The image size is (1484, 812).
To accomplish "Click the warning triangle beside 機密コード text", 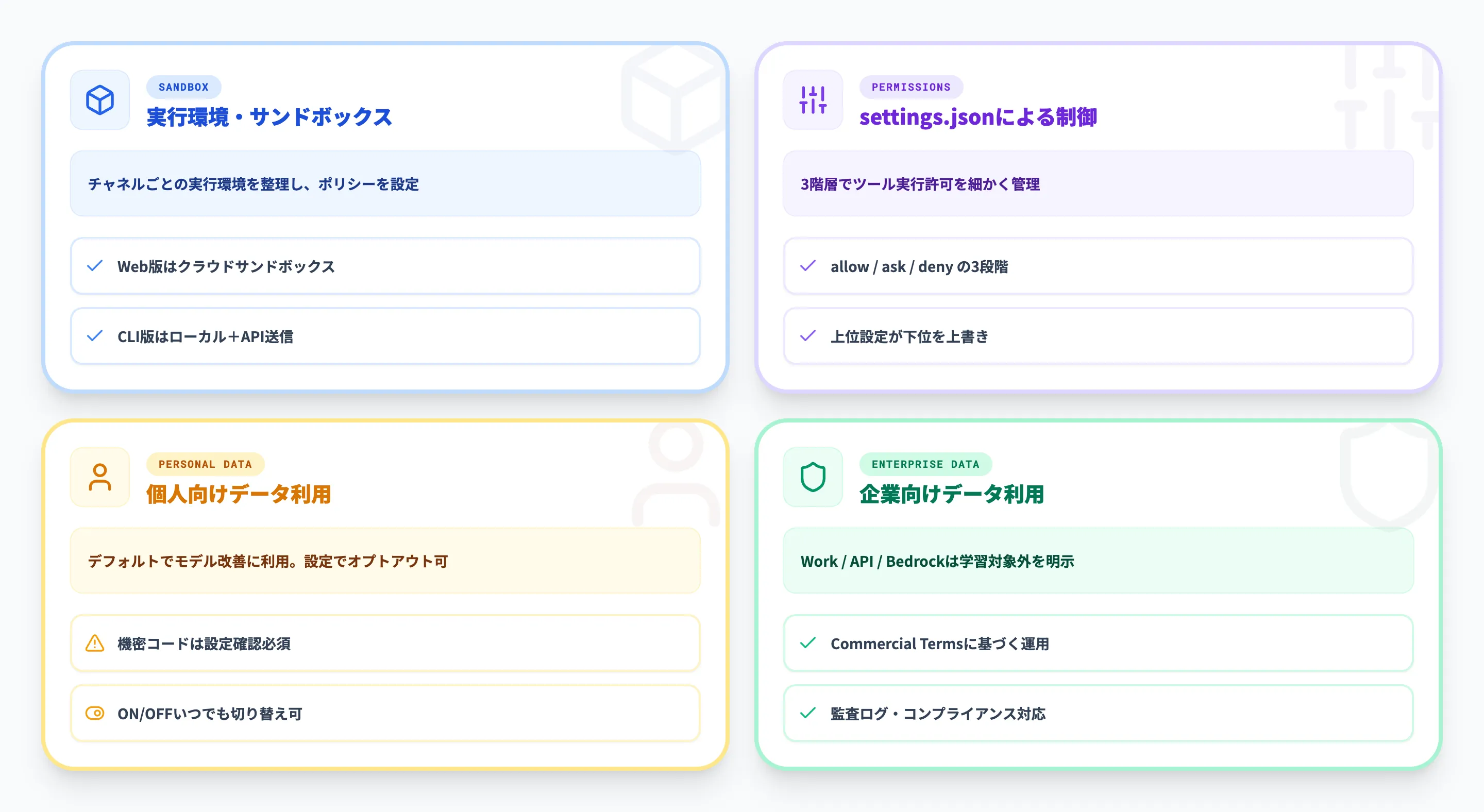I will point(94,644).
